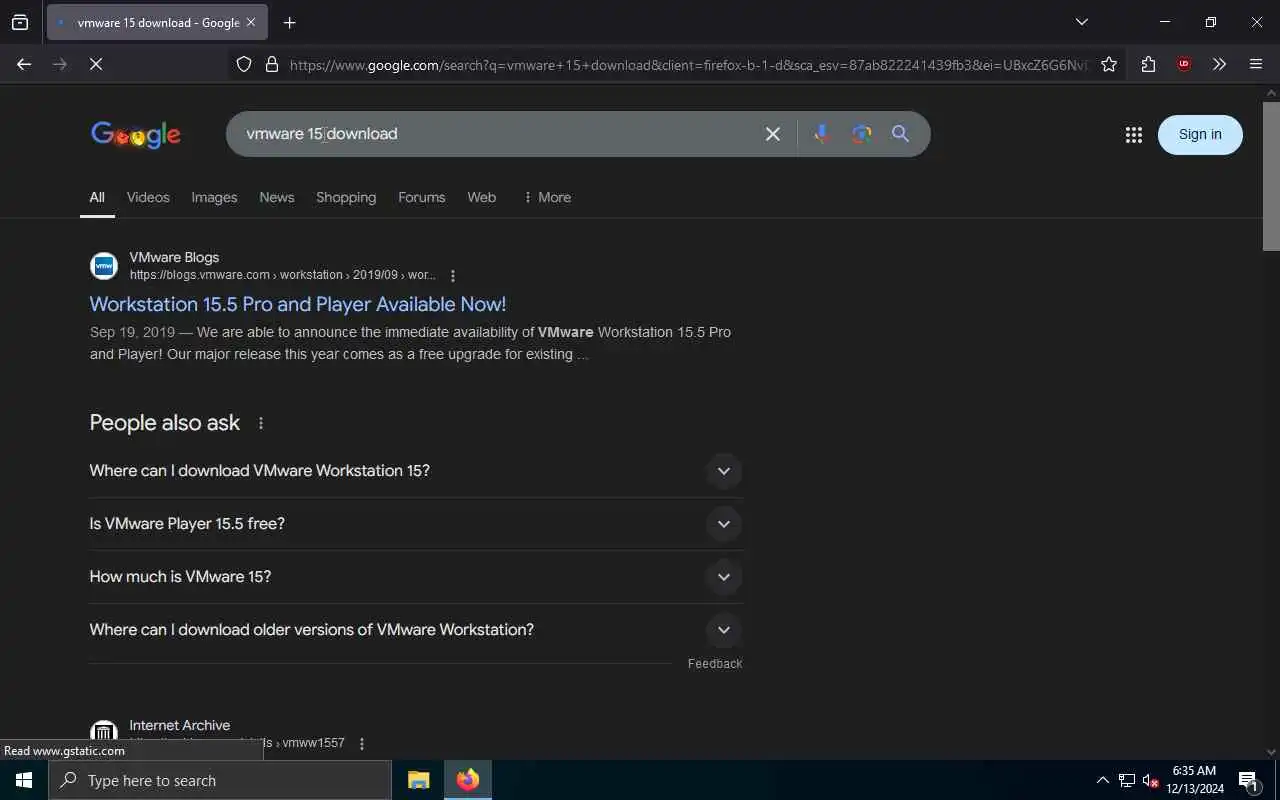Switch to Videos results tab

pos(148,197)
